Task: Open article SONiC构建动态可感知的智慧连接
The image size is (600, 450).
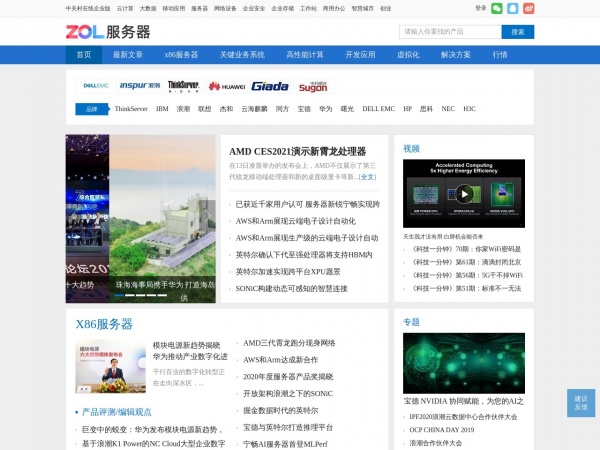Action: tap(292, 289)
